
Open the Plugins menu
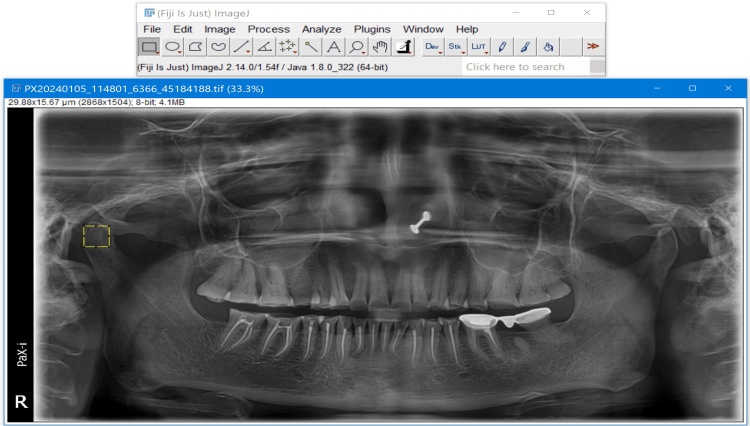(x=372, y=29)
